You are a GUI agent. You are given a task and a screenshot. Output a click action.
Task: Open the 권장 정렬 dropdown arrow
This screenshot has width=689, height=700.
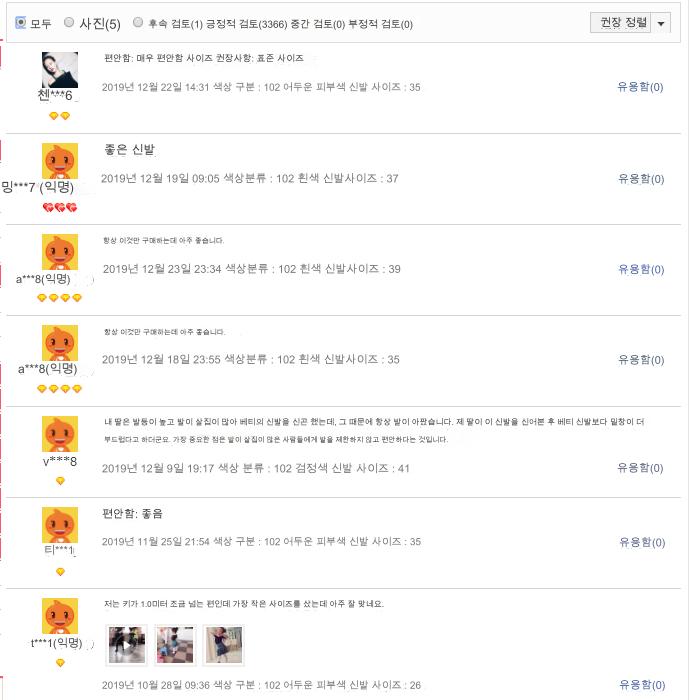coord(661,23)
